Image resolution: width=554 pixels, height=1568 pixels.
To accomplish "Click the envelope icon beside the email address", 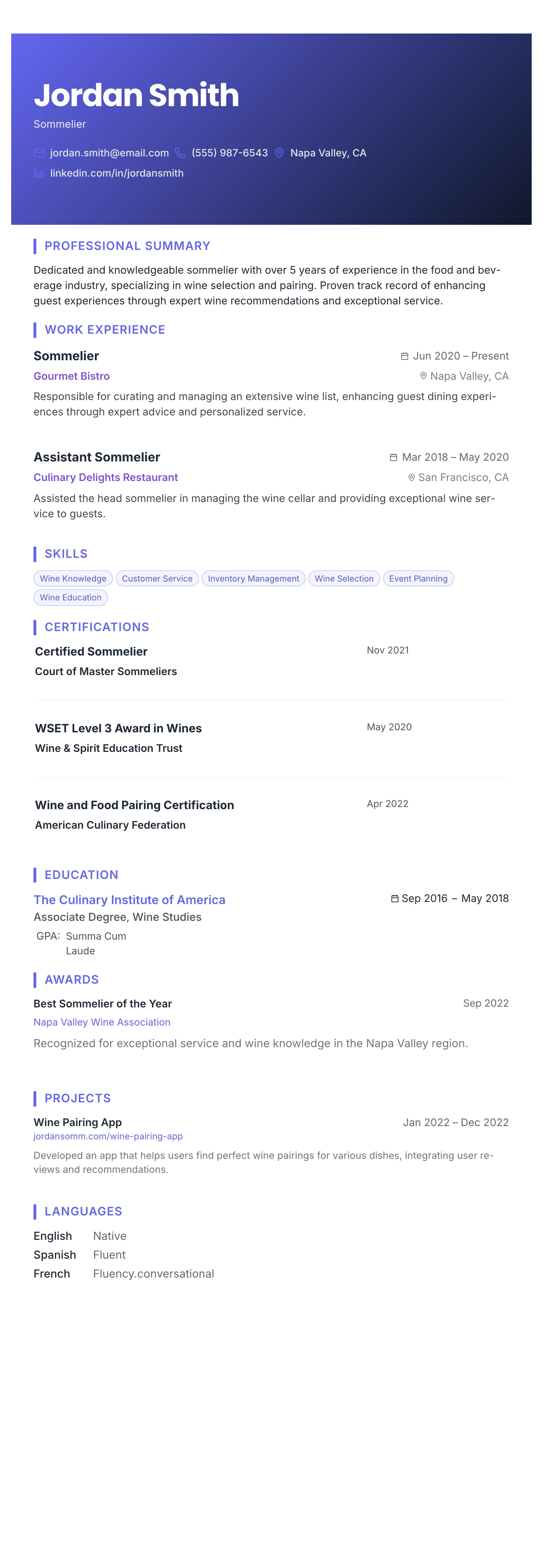I will click(x=39, y=153).
